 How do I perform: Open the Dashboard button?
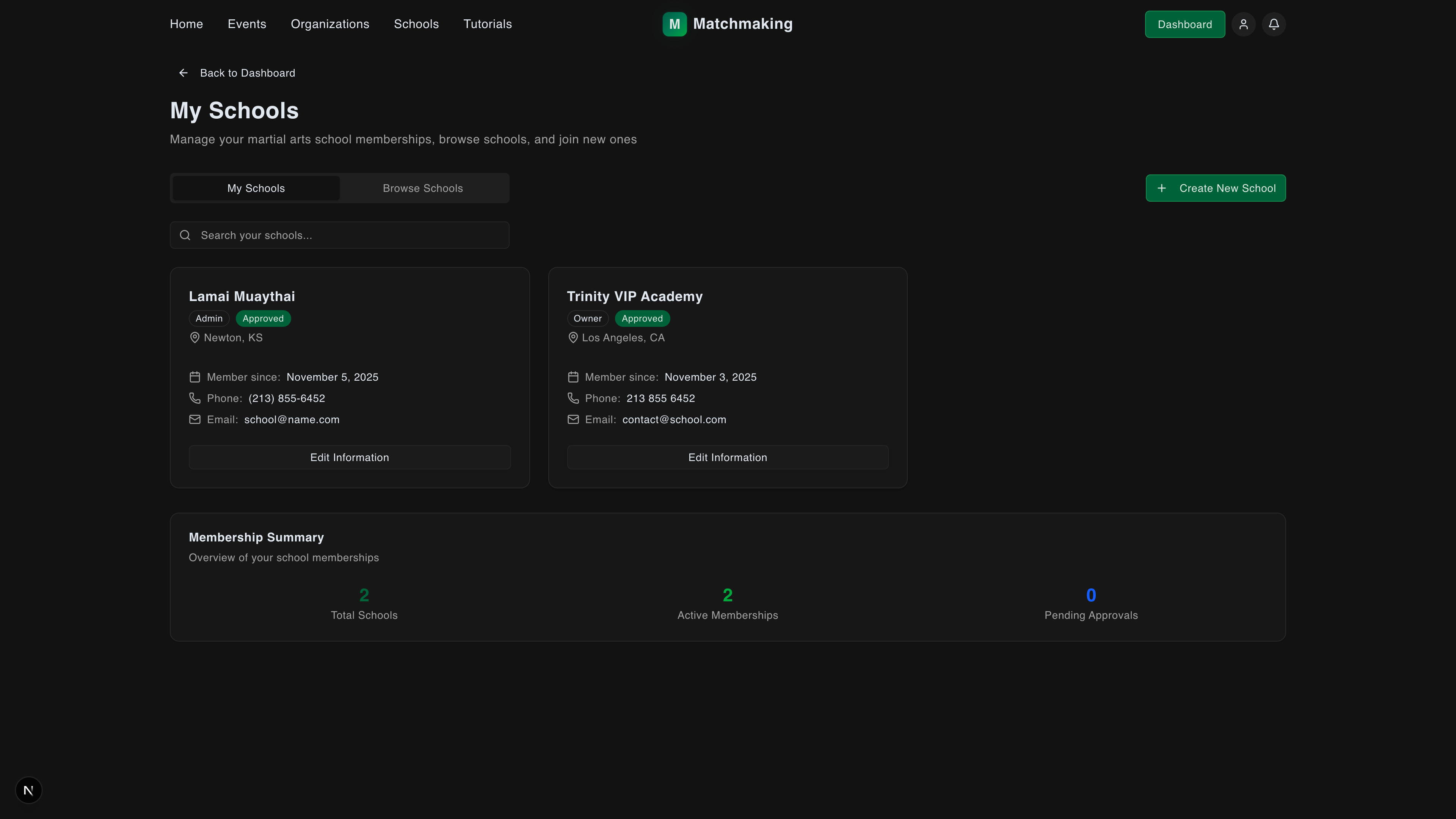coord(1185,24)
